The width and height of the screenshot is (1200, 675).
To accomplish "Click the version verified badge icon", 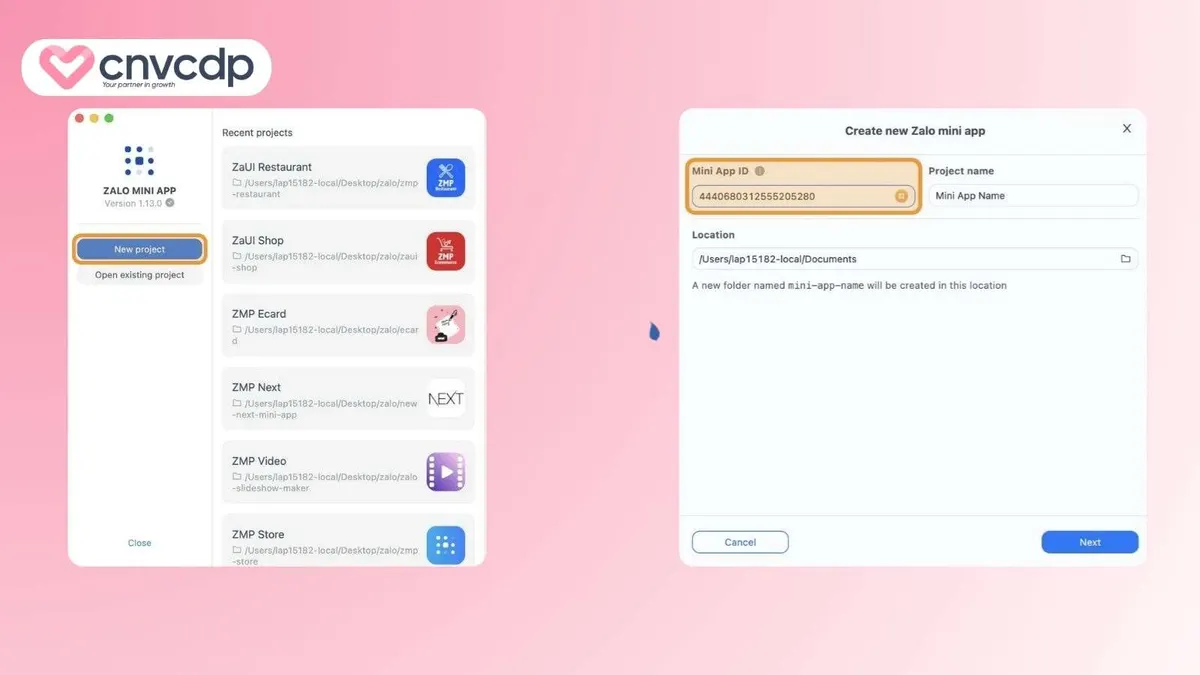I will point(170,203).
